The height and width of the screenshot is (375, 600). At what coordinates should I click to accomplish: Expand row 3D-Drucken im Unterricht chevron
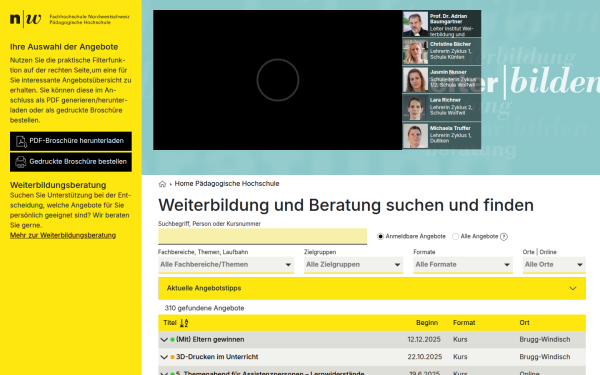[x=164, y=357]
